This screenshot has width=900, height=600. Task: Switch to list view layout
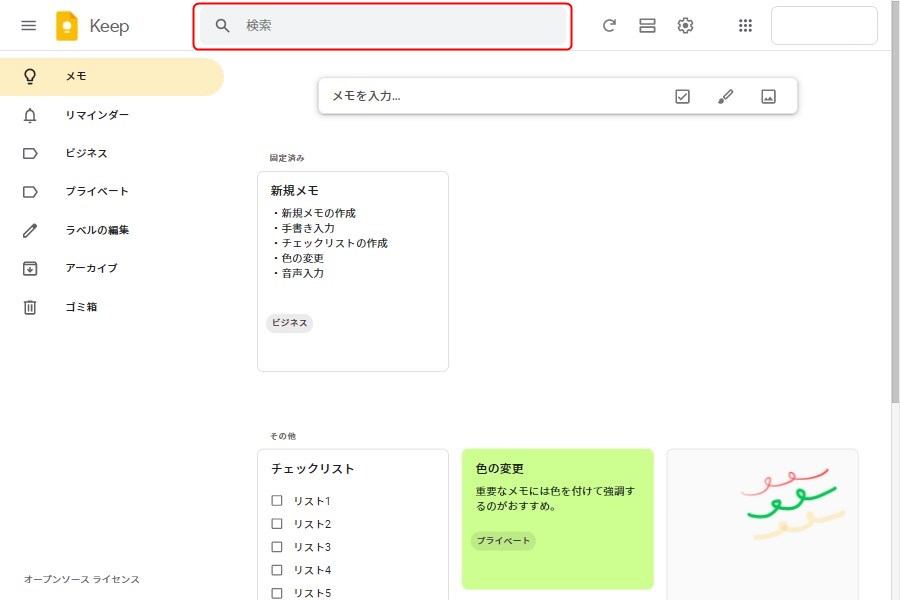tap(647, 26)
